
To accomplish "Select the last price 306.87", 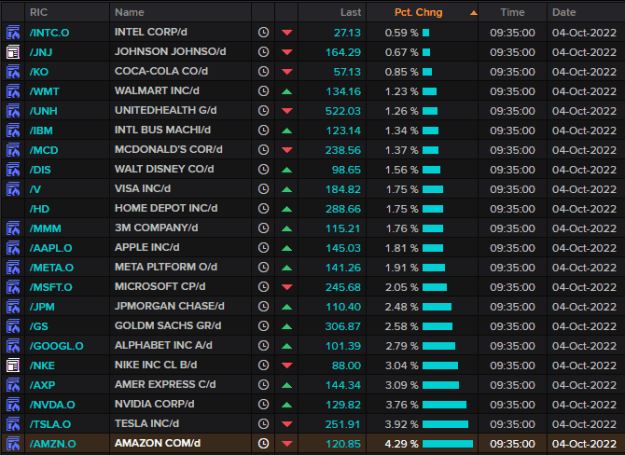I will click(x=343, y=326).
